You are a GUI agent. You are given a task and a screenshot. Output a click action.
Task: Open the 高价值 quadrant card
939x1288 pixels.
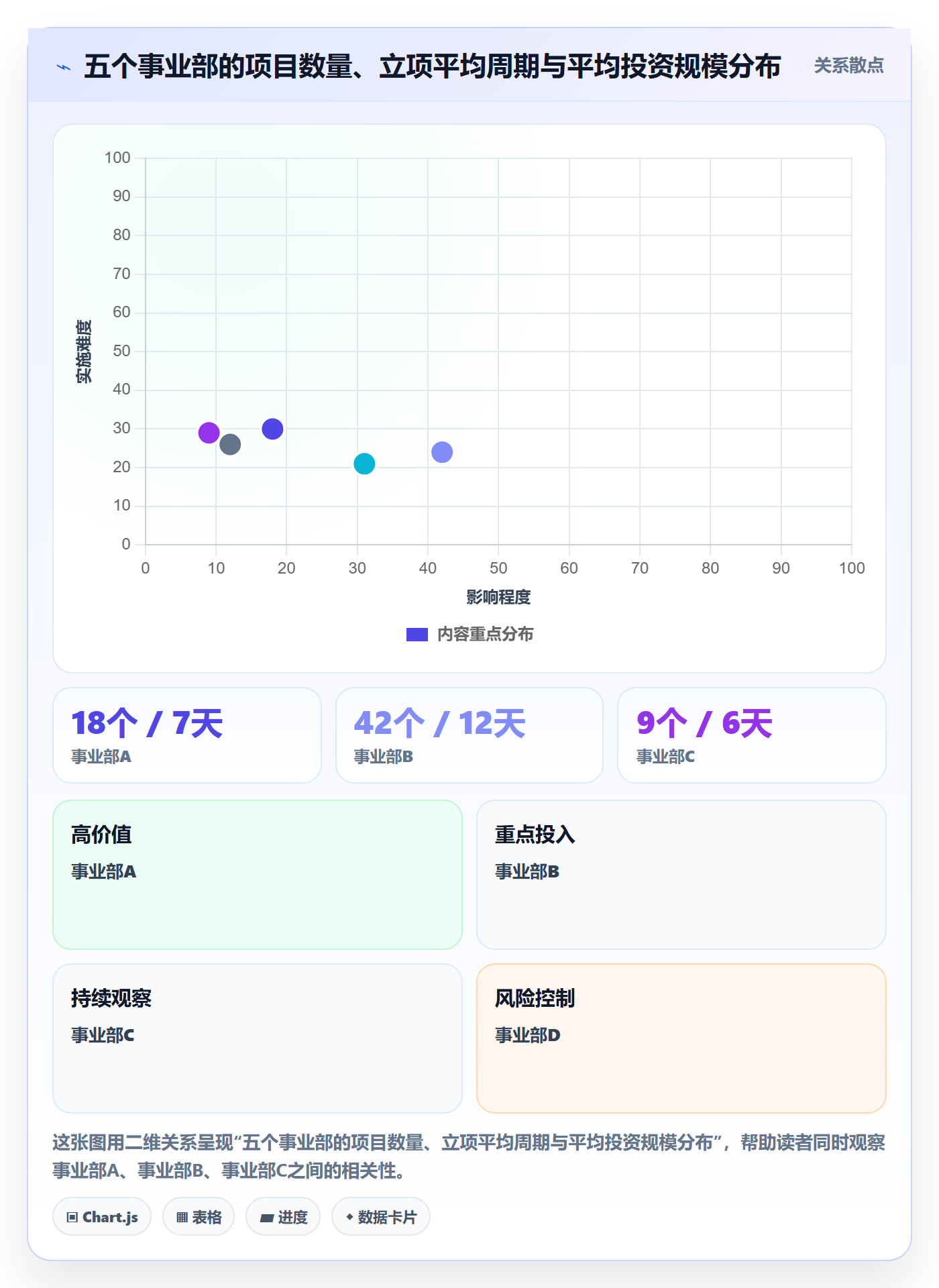pos(258,875)
